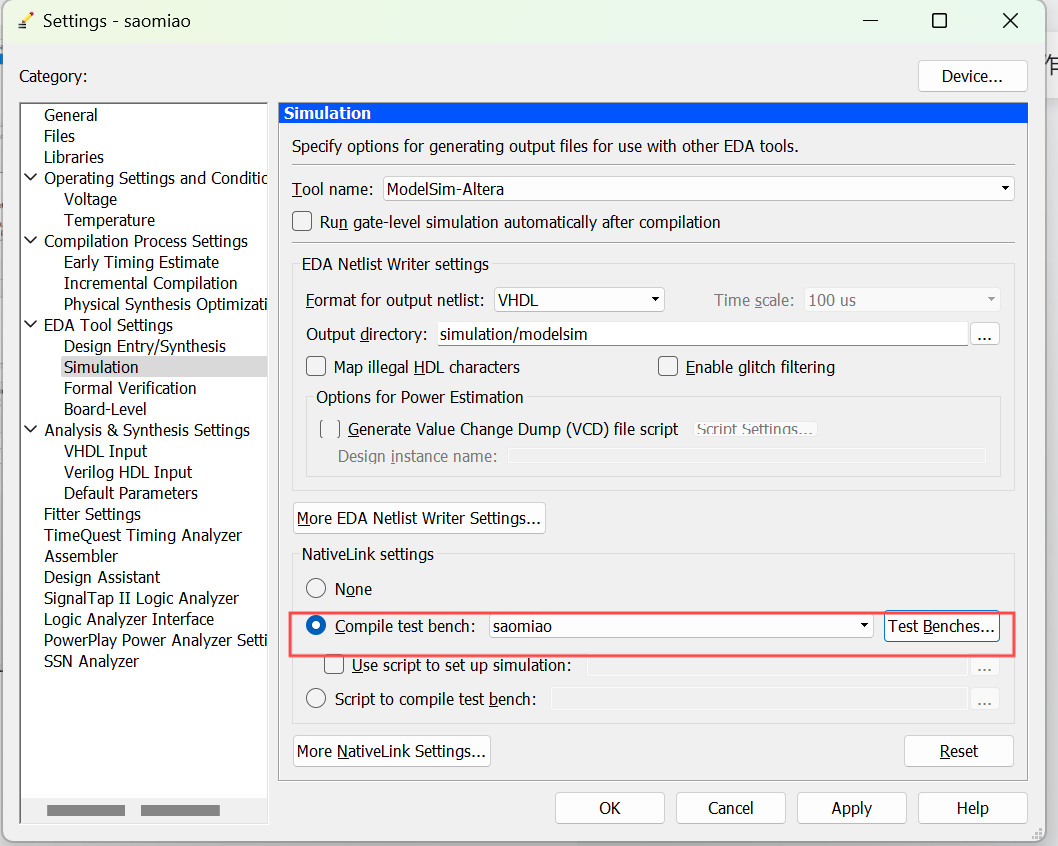The width and height of the screenshot is (1058, 846).
Task: Click the Settings window title icon
Action: [x=26, y=21]
